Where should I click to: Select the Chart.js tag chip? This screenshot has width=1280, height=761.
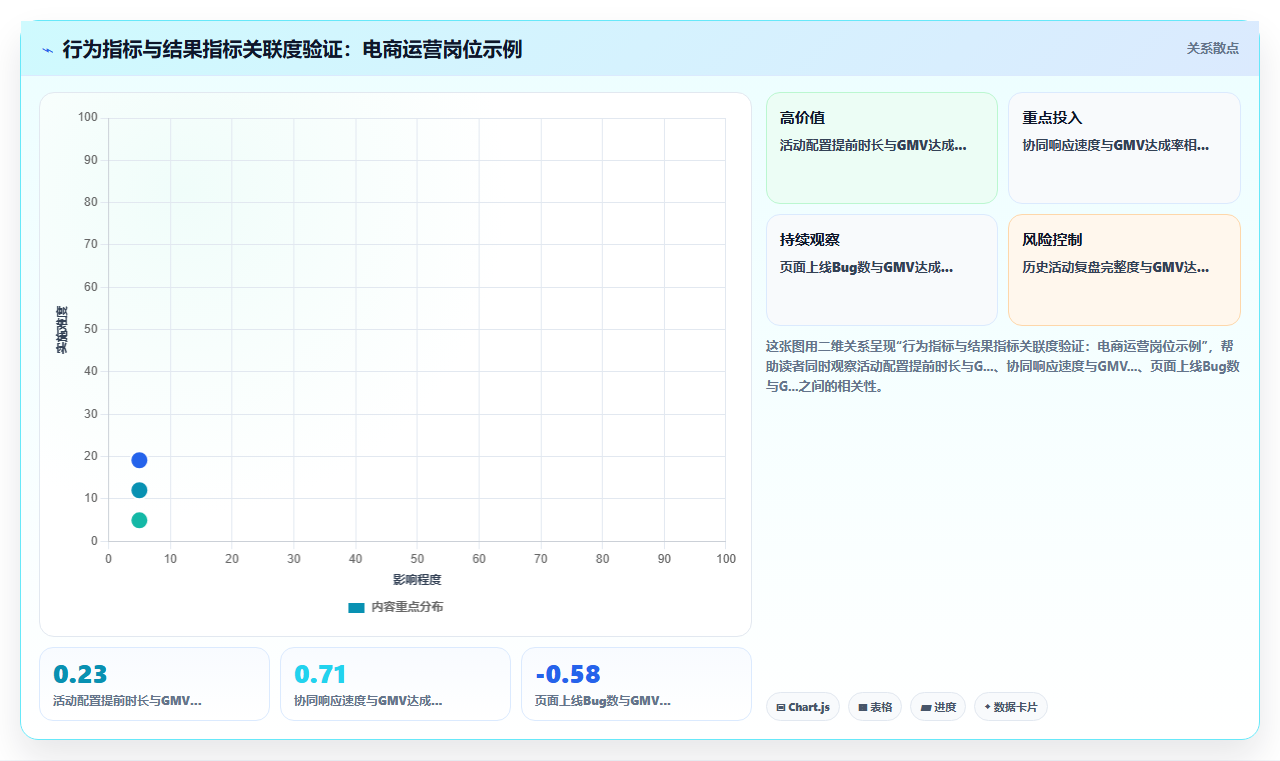803,707
